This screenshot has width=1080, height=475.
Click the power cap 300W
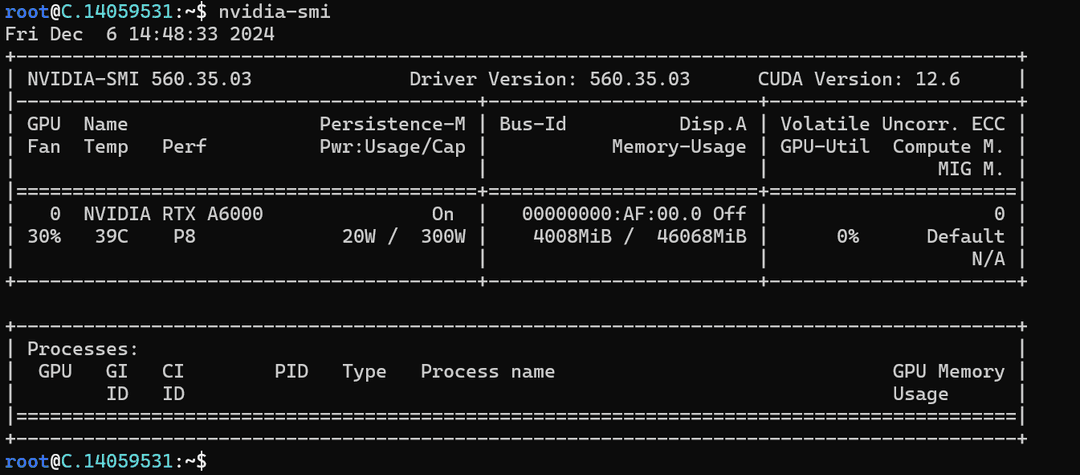(x=443, y=237)
